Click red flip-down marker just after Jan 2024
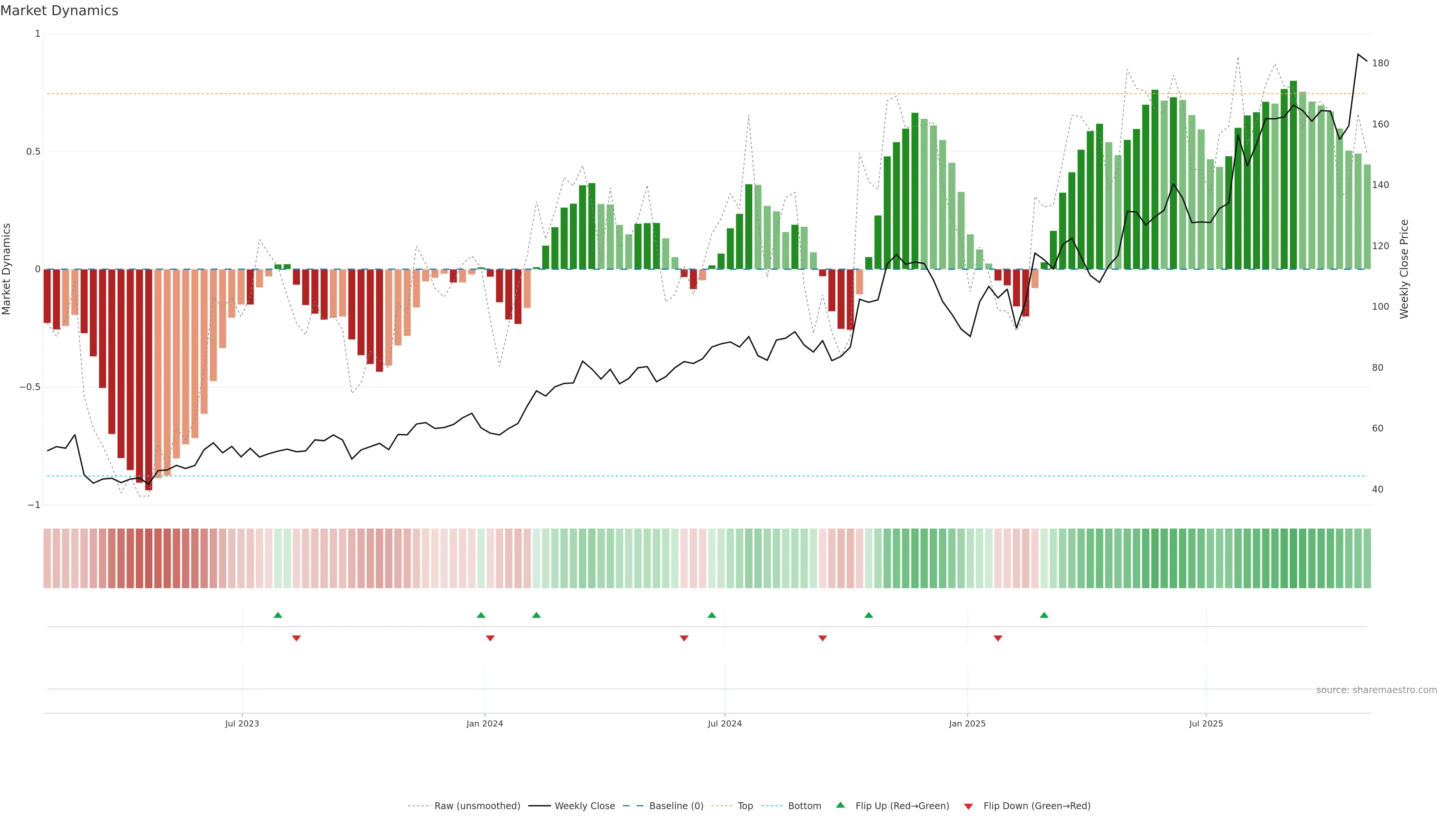 (490, 638)
